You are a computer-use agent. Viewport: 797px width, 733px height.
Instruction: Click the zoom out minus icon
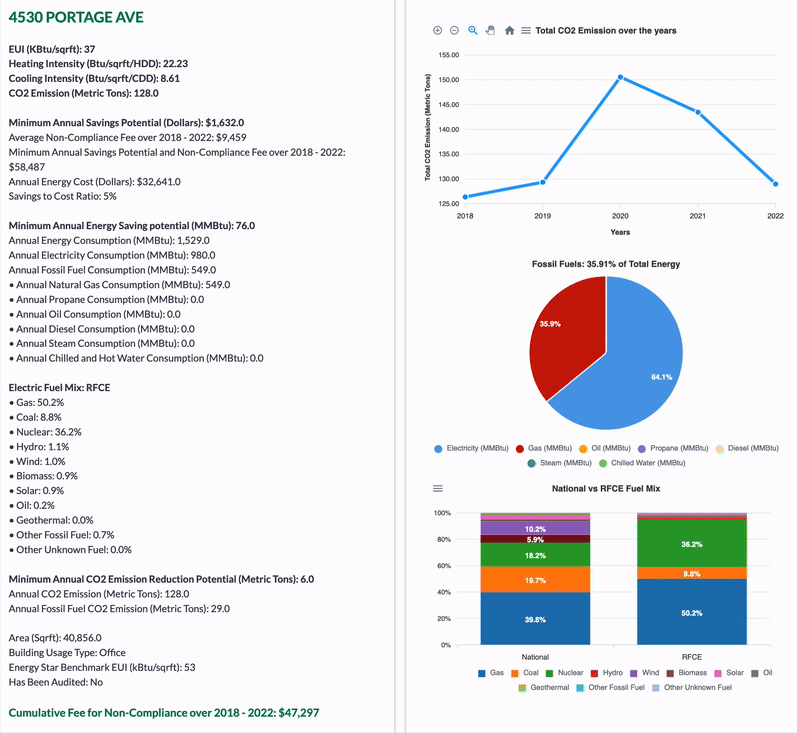click(454, 31)
